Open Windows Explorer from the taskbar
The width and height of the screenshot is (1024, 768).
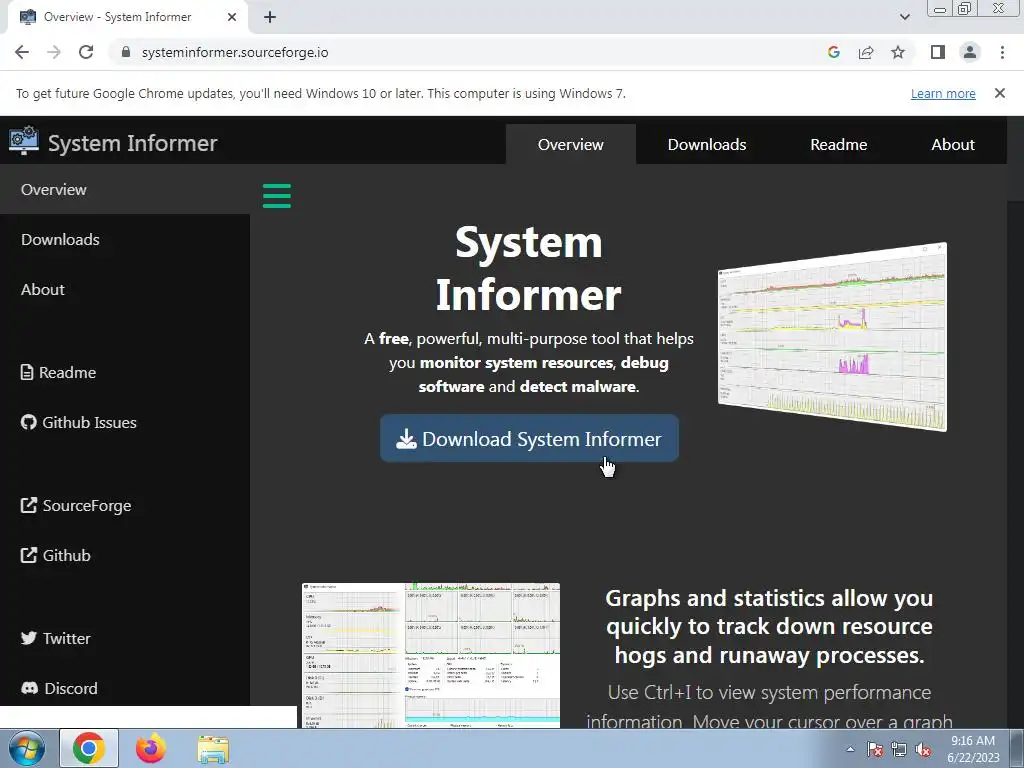click(x=213, y=749)
